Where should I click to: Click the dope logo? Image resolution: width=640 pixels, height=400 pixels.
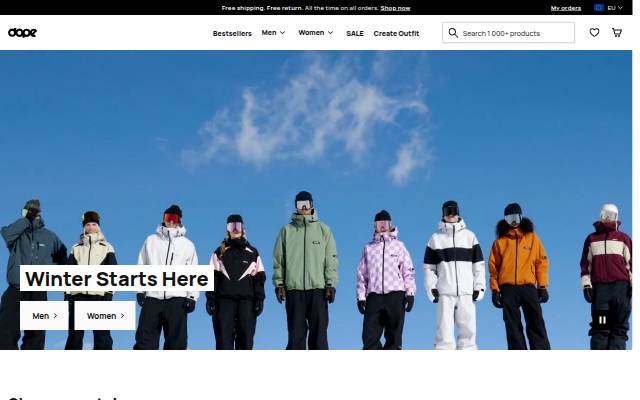(22, 33)
